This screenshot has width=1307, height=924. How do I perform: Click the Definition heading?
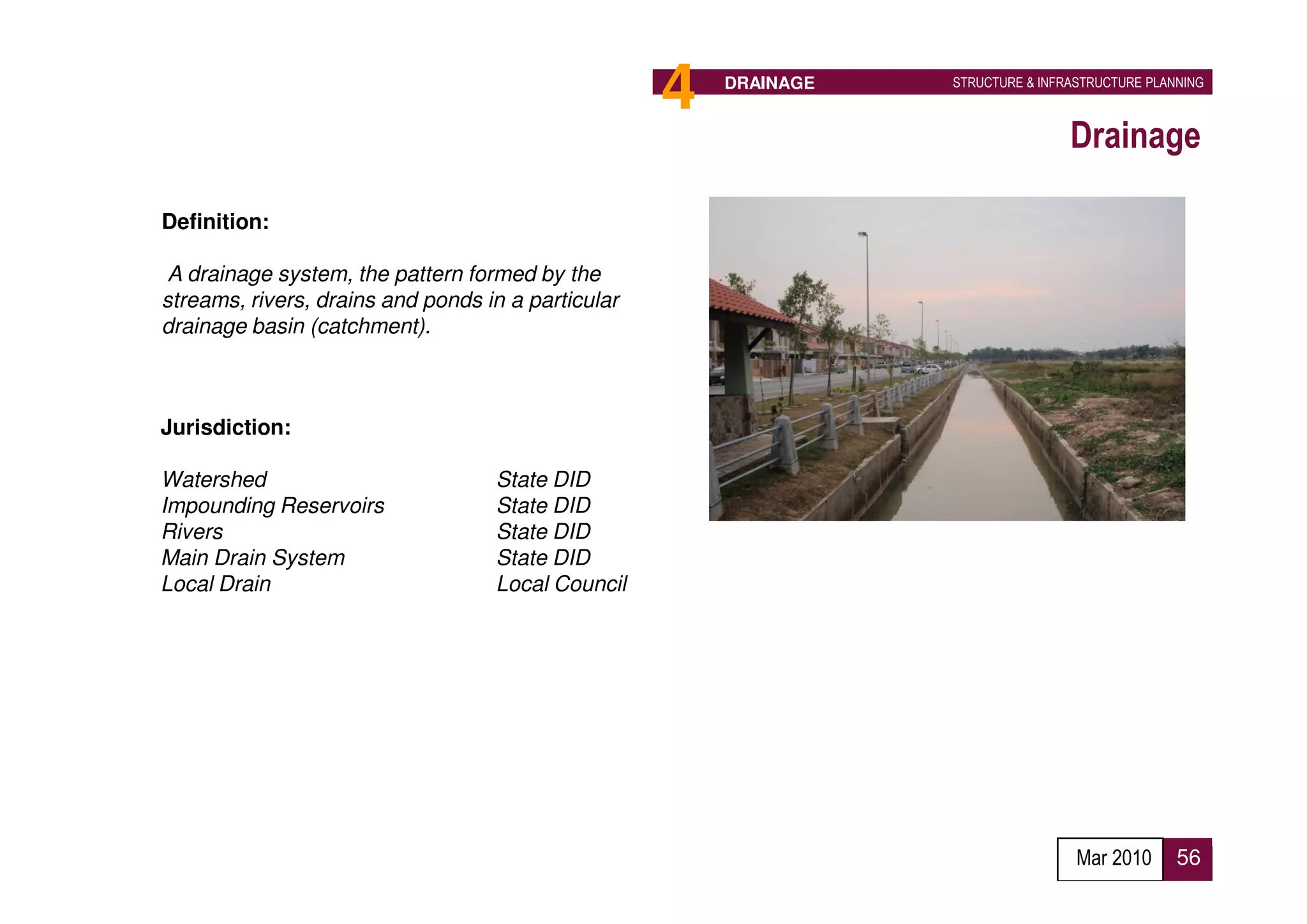click(x=216, y=222)
